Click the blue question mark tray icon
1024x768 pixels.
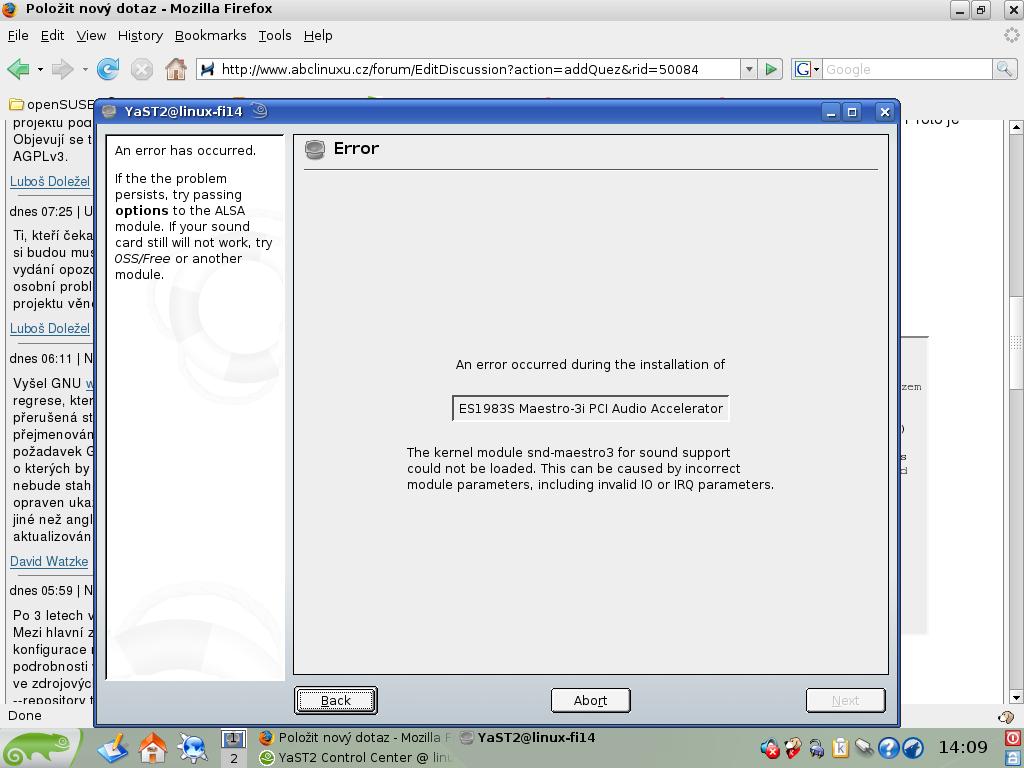[x=889, y=748]
